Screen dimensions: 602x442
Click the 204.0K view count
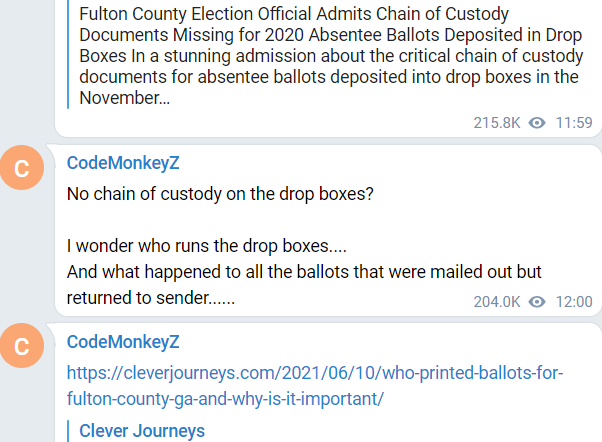point(497,302)
